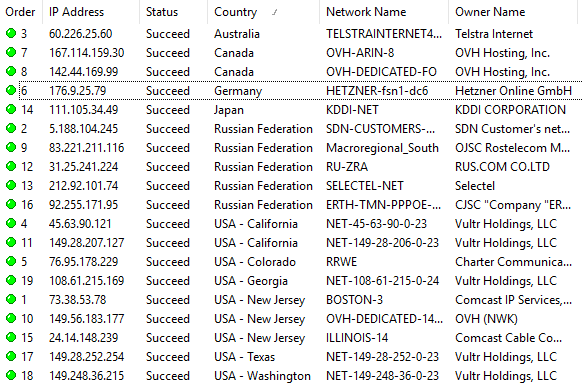The width and height of the screenshot is (582, 386).
Task: Click green status icon for 45.63.90.121
Action: pos(11,223)
